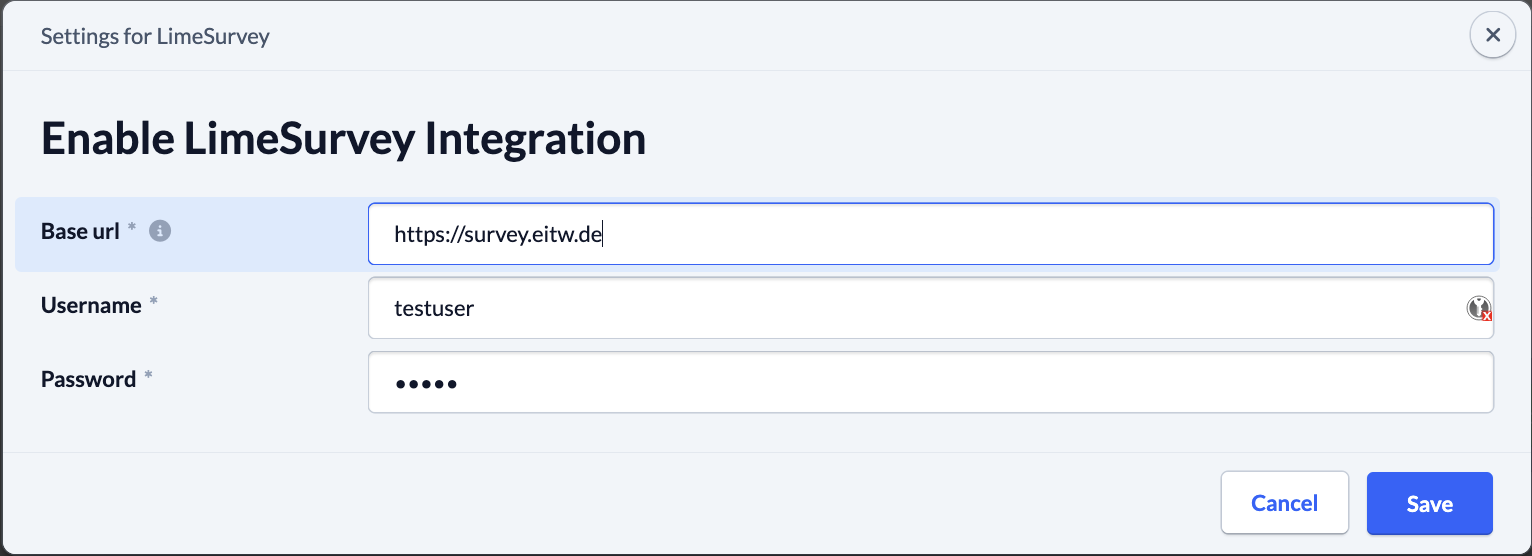Click the https://survey.eitw.de text

click(497, 234)
